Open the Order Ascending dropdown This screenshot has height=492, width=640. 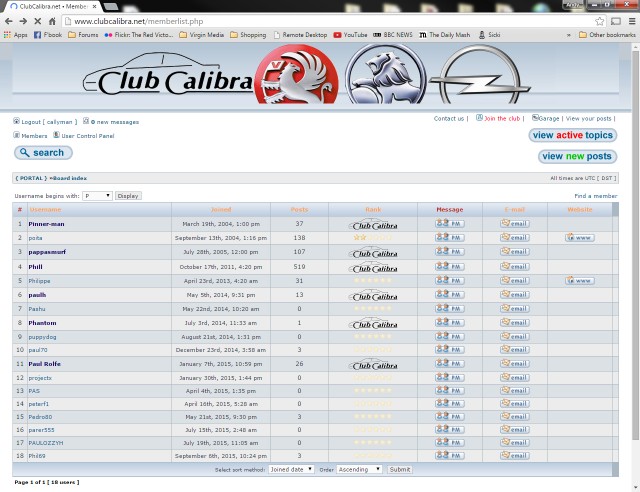[x=359, y=469]
